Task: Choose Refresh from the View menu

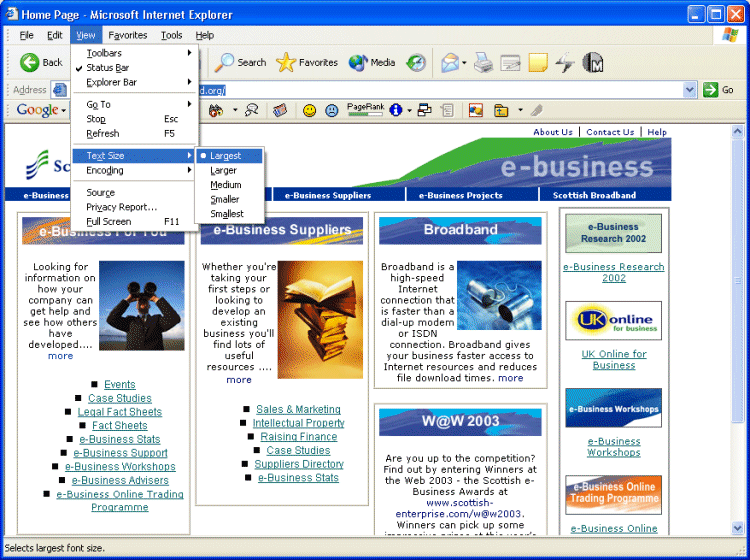Action: [134, 133]
